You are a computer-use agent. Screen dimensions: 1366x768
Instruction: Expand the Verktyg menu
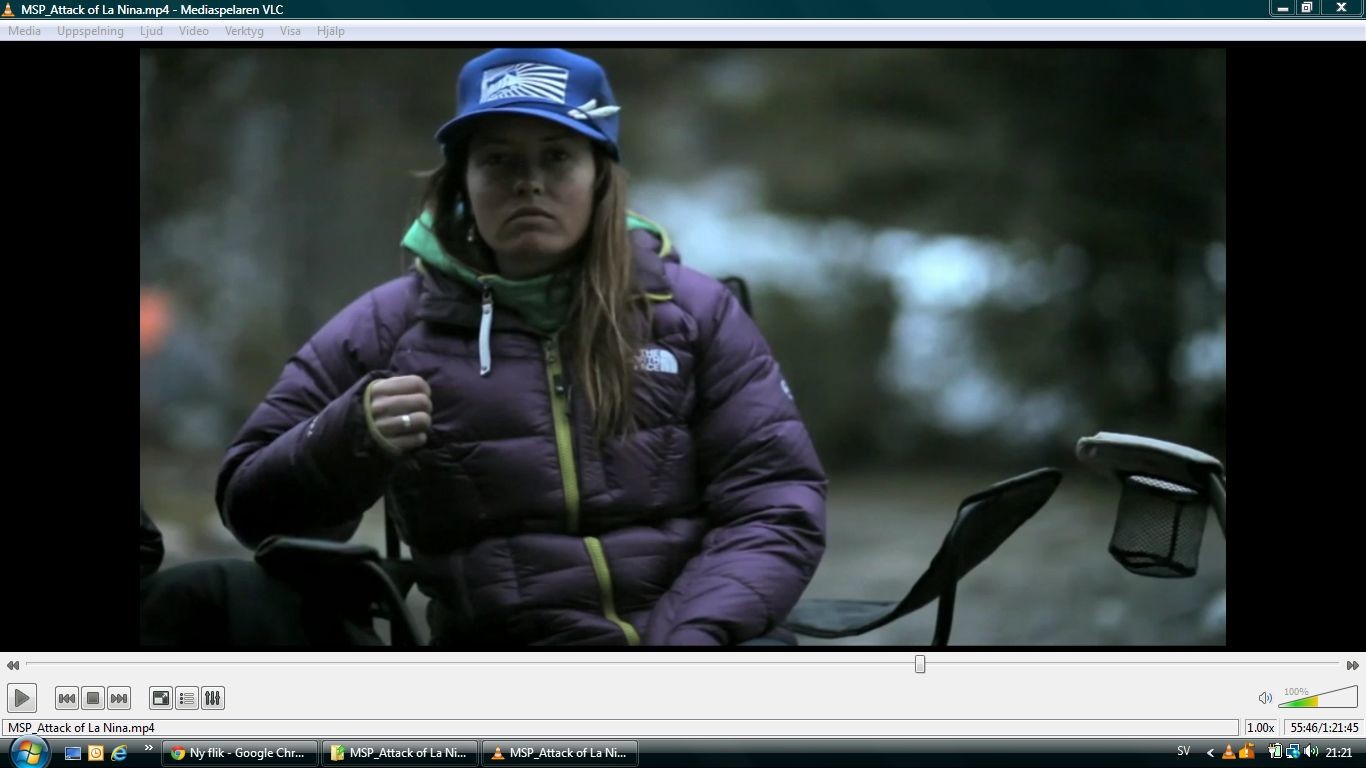[x=244, y=31]
